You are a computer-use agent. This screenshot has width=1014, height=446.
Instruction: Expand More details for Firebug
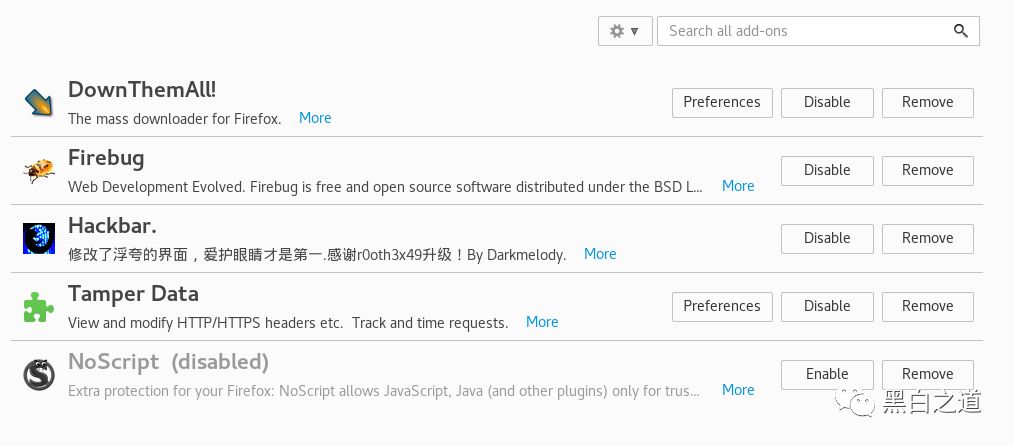coord(738,186)
